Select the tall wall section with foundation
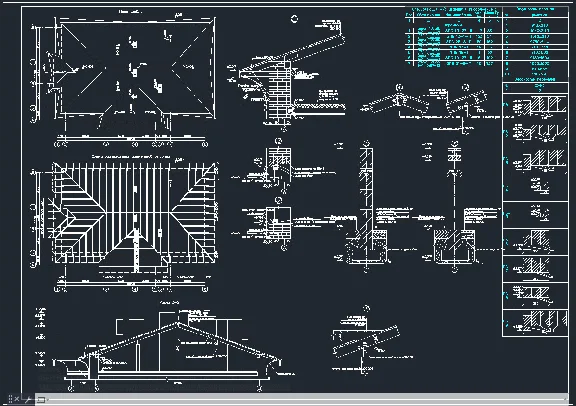 click(366, 206)
